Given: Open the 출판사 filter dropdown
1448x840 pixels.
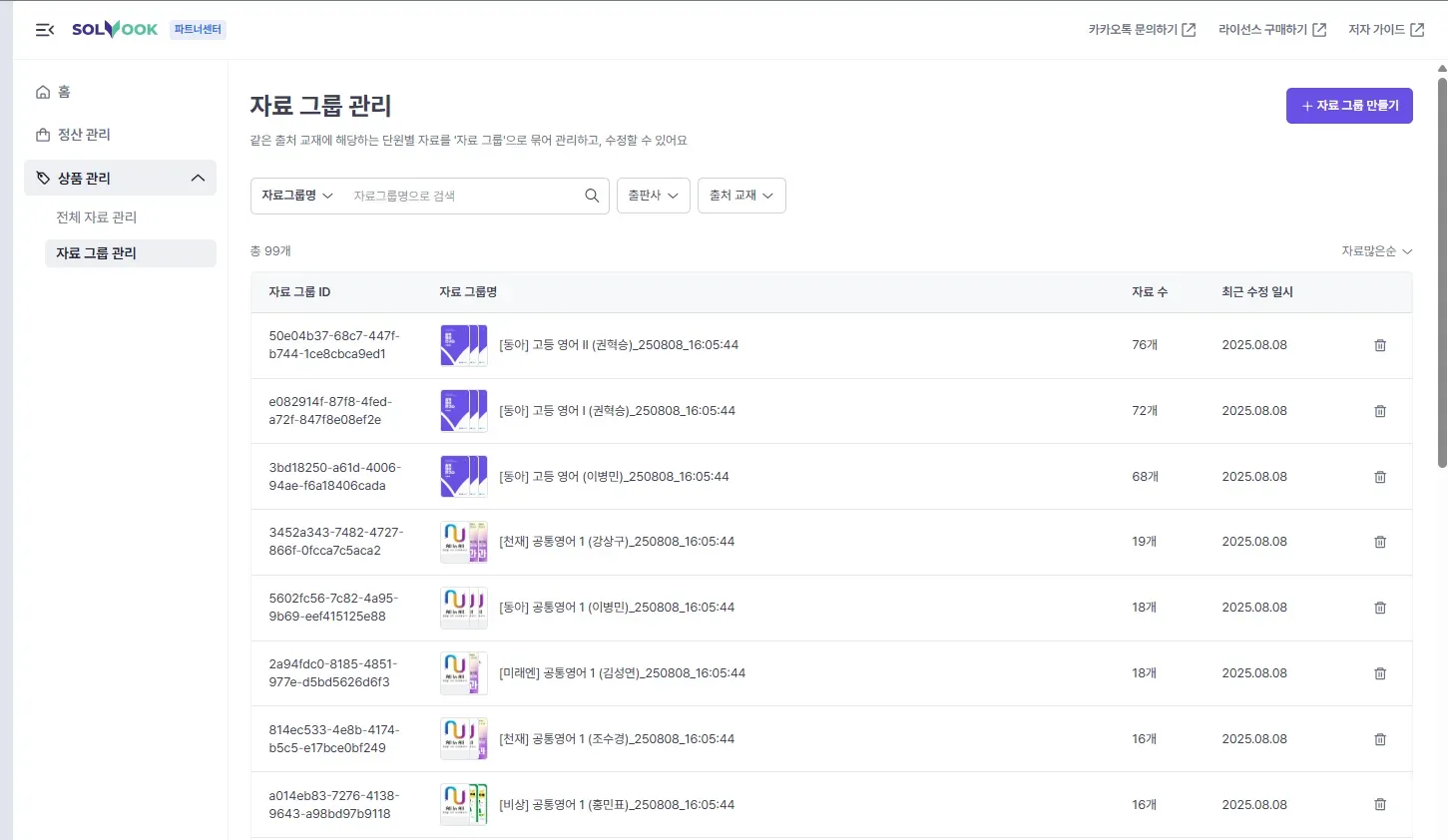Looking at the screenshot, I should pyautogui.click(x=654, y=196).
